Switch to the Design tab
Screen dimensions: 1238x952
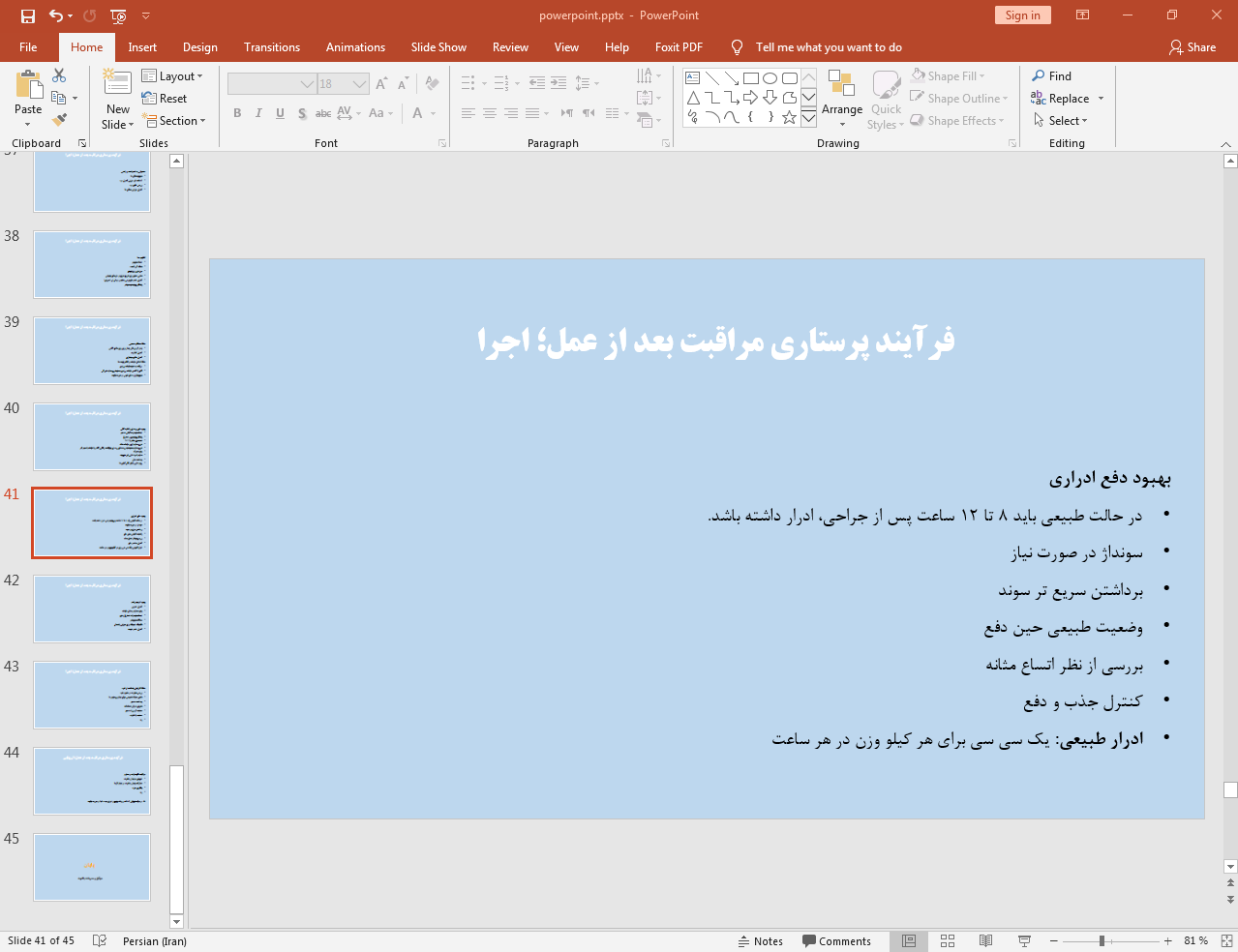[200, 46]
